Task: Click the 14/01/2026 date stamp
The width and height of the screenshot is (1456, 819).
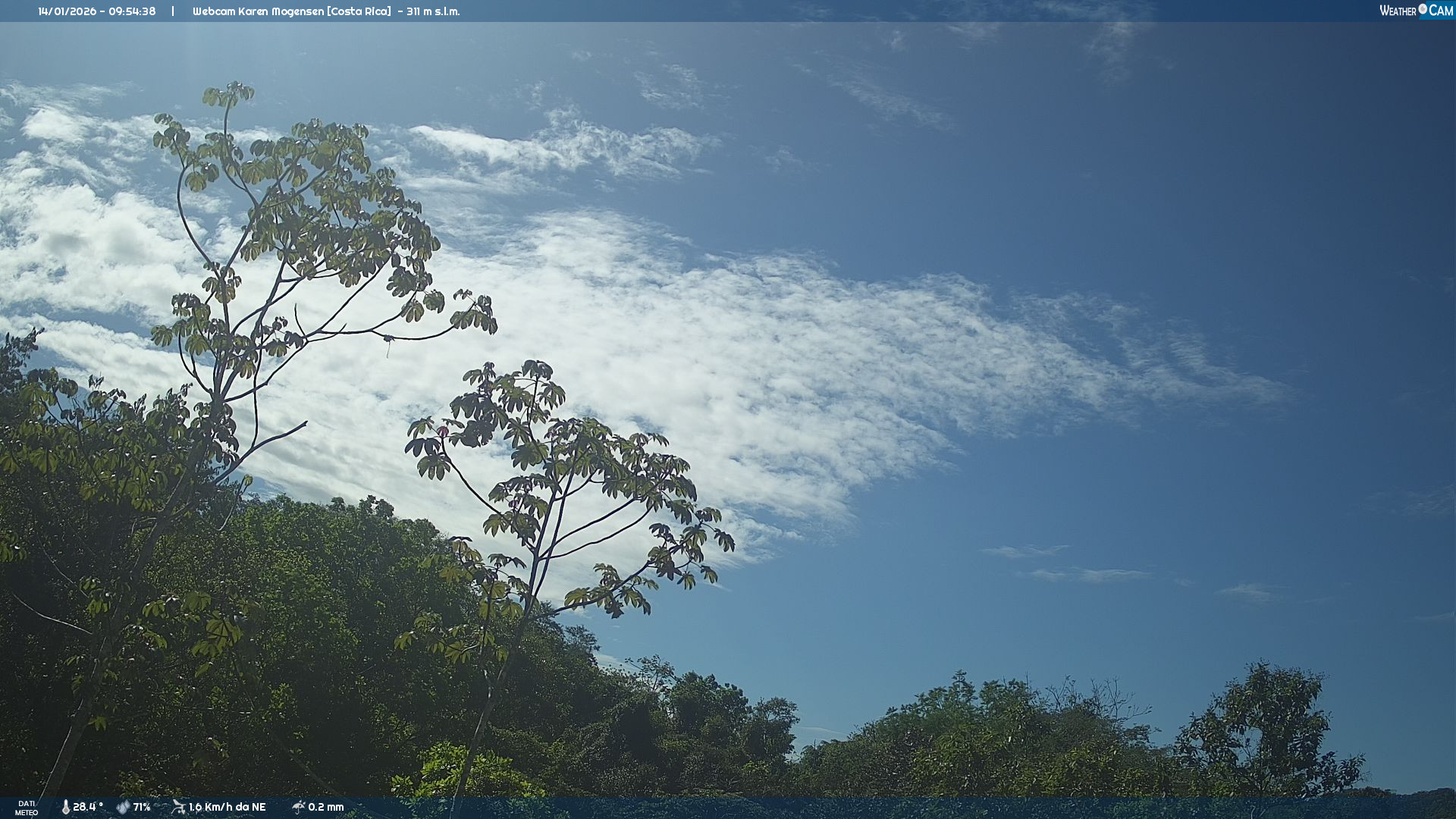Action: click(67, 11)
